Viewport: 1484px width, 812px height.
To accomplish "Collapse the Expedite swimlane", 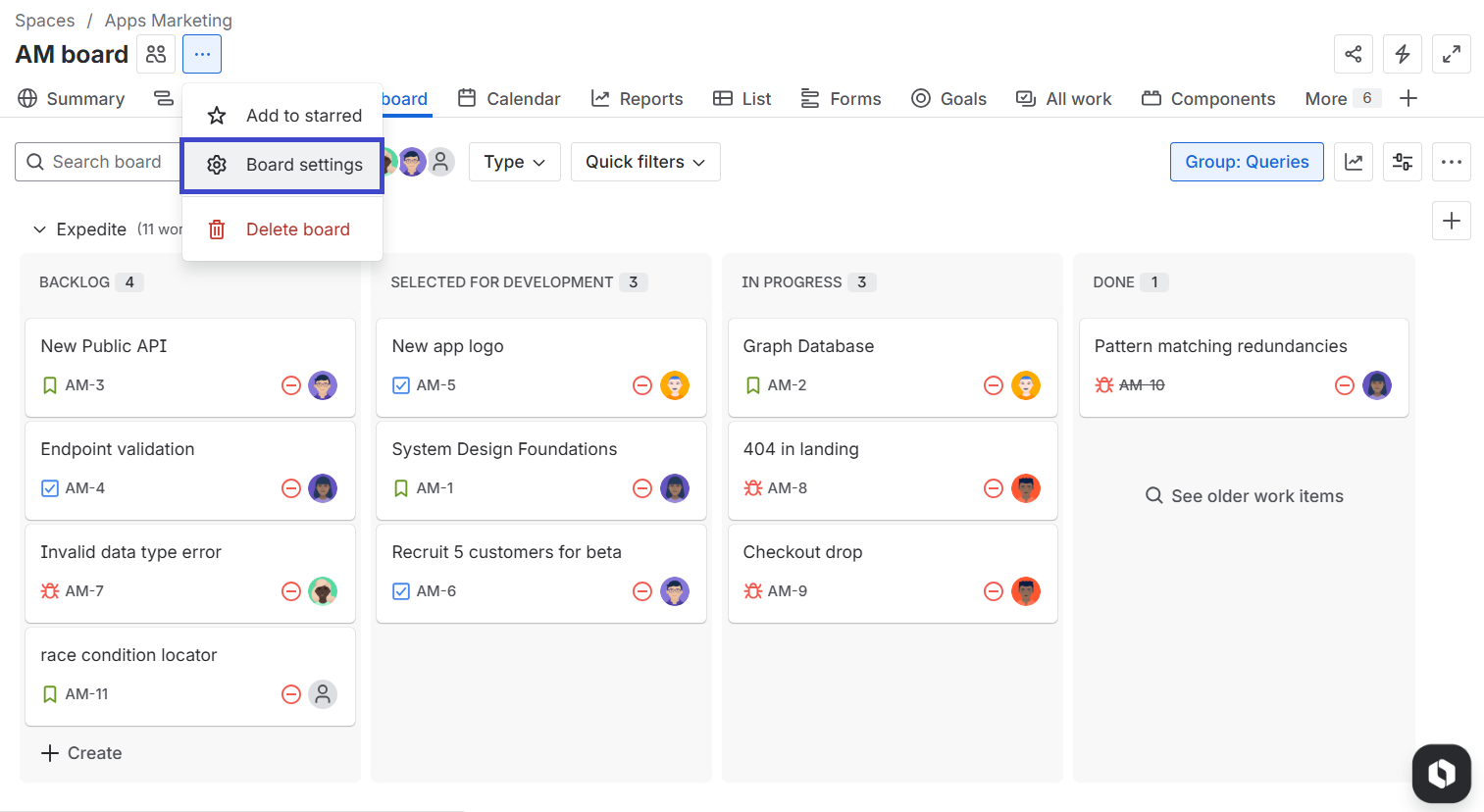I will pyautogui.click(x=39, y=228).
